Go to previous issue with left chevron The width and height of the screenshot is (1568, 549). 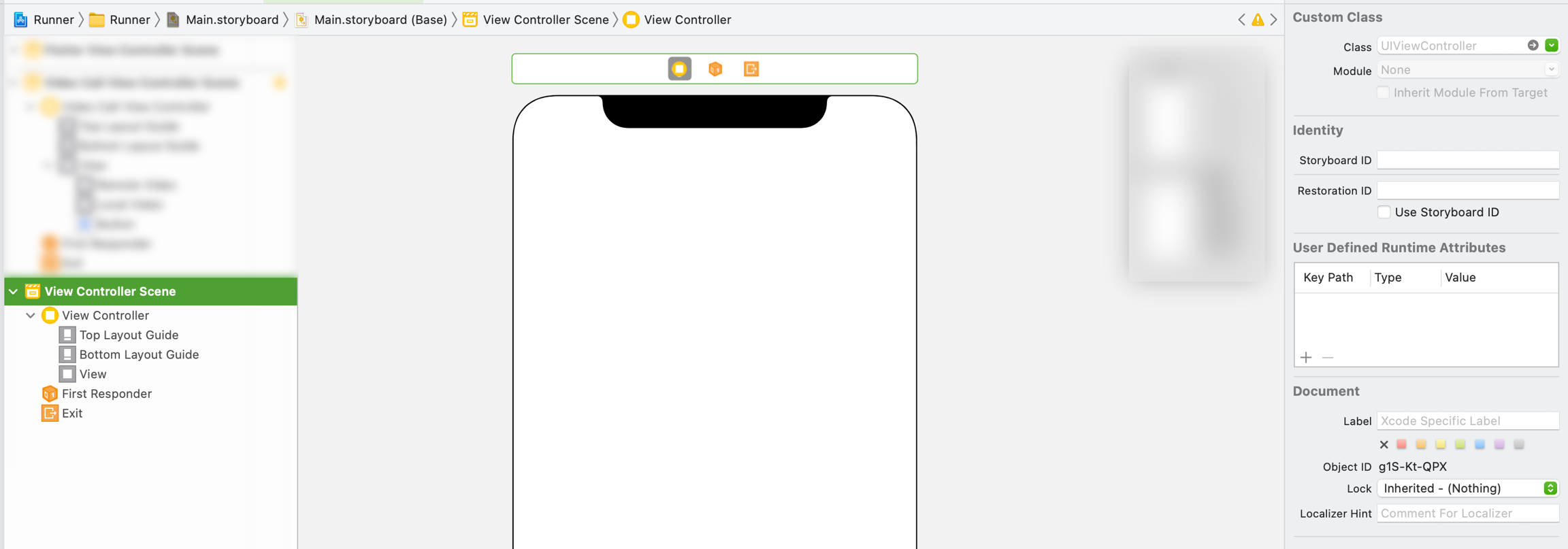(1241, 20)
